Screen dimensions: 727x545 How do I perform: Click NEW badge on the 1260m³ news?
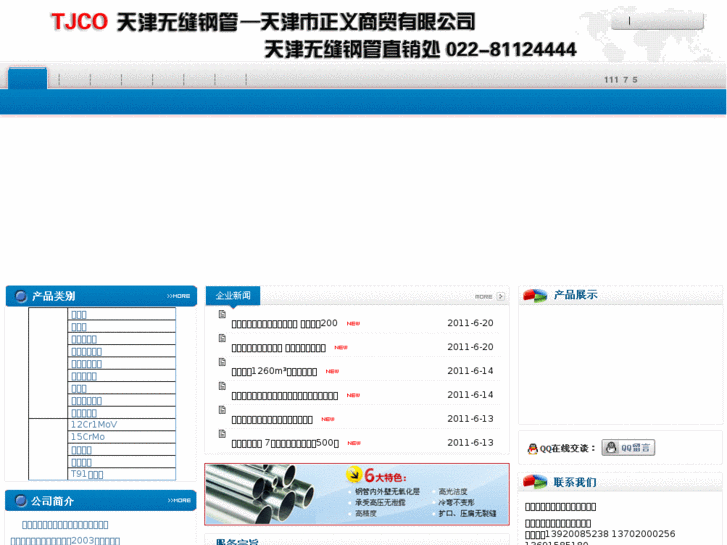coord(332,372)
